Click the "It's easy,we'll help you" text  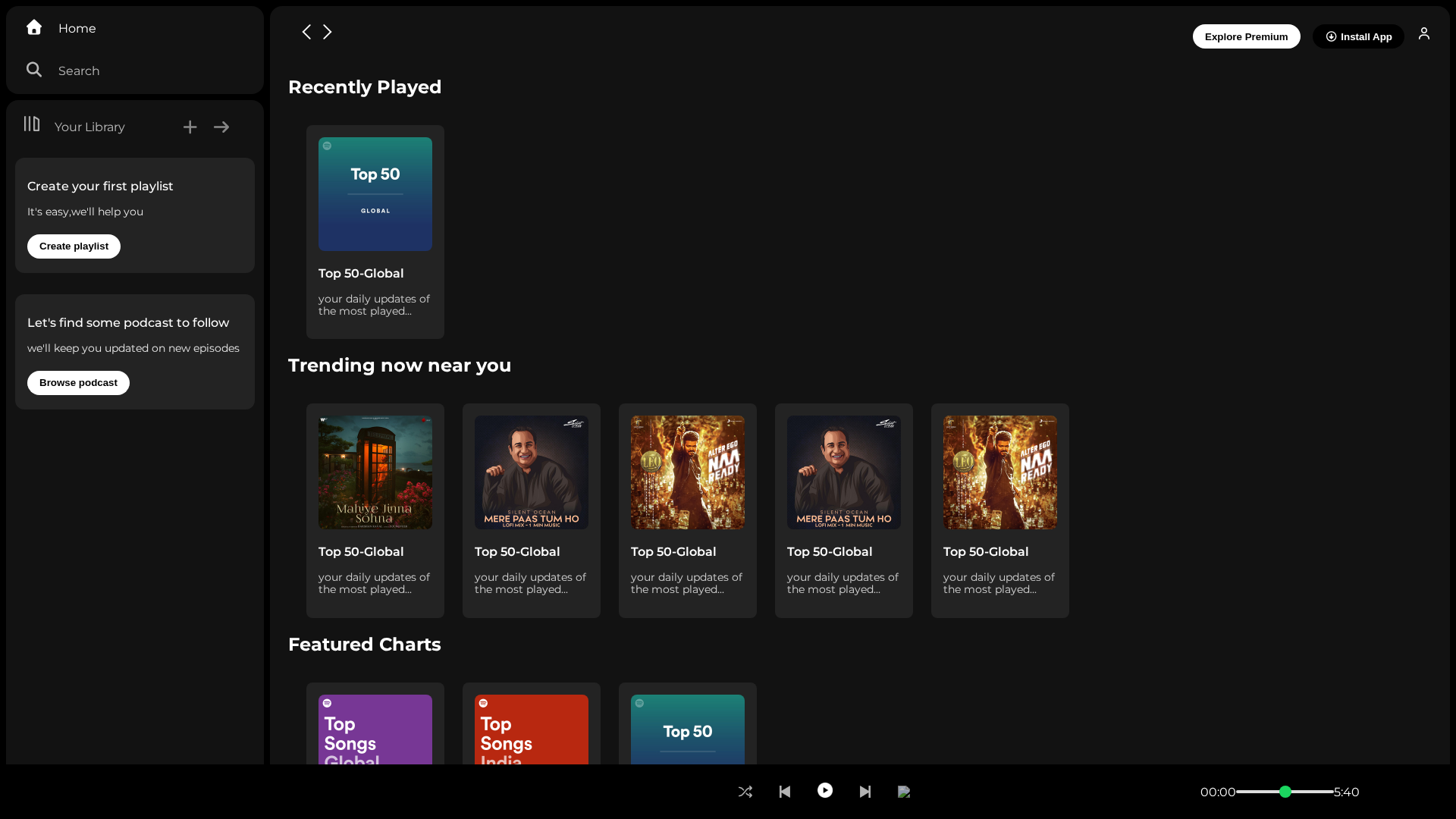point(85,212)
